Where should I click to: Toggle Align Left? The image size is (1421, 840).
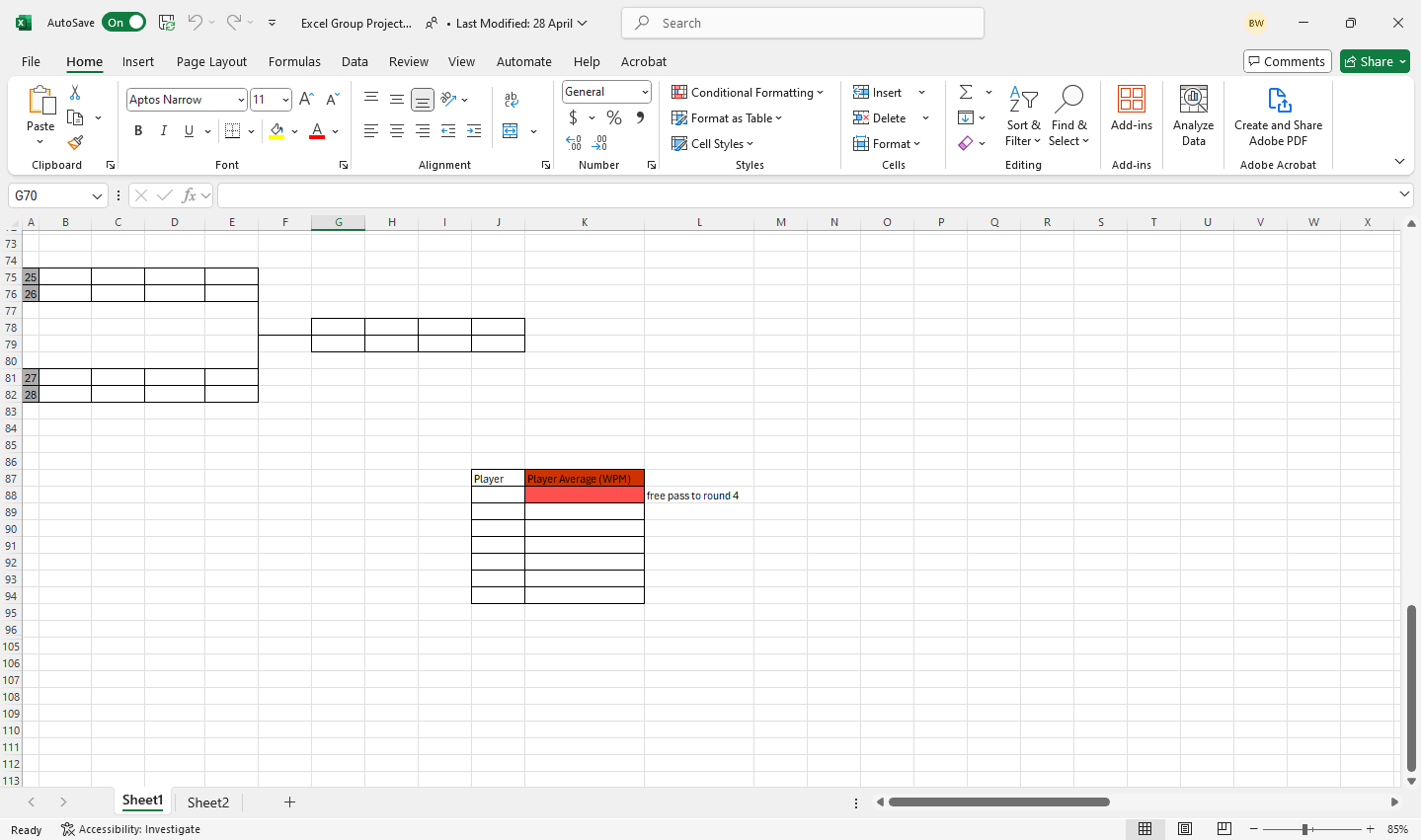[371, 131]
